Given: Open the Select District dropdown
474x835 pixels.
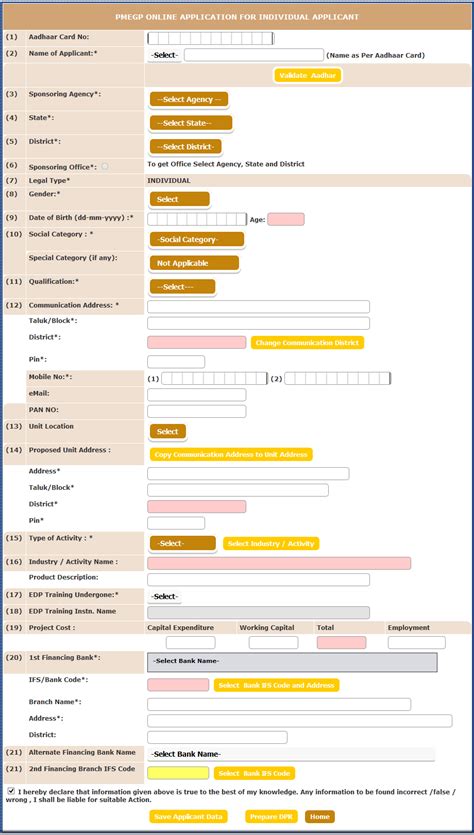Looking at the screenshot, I should [185, 146].
